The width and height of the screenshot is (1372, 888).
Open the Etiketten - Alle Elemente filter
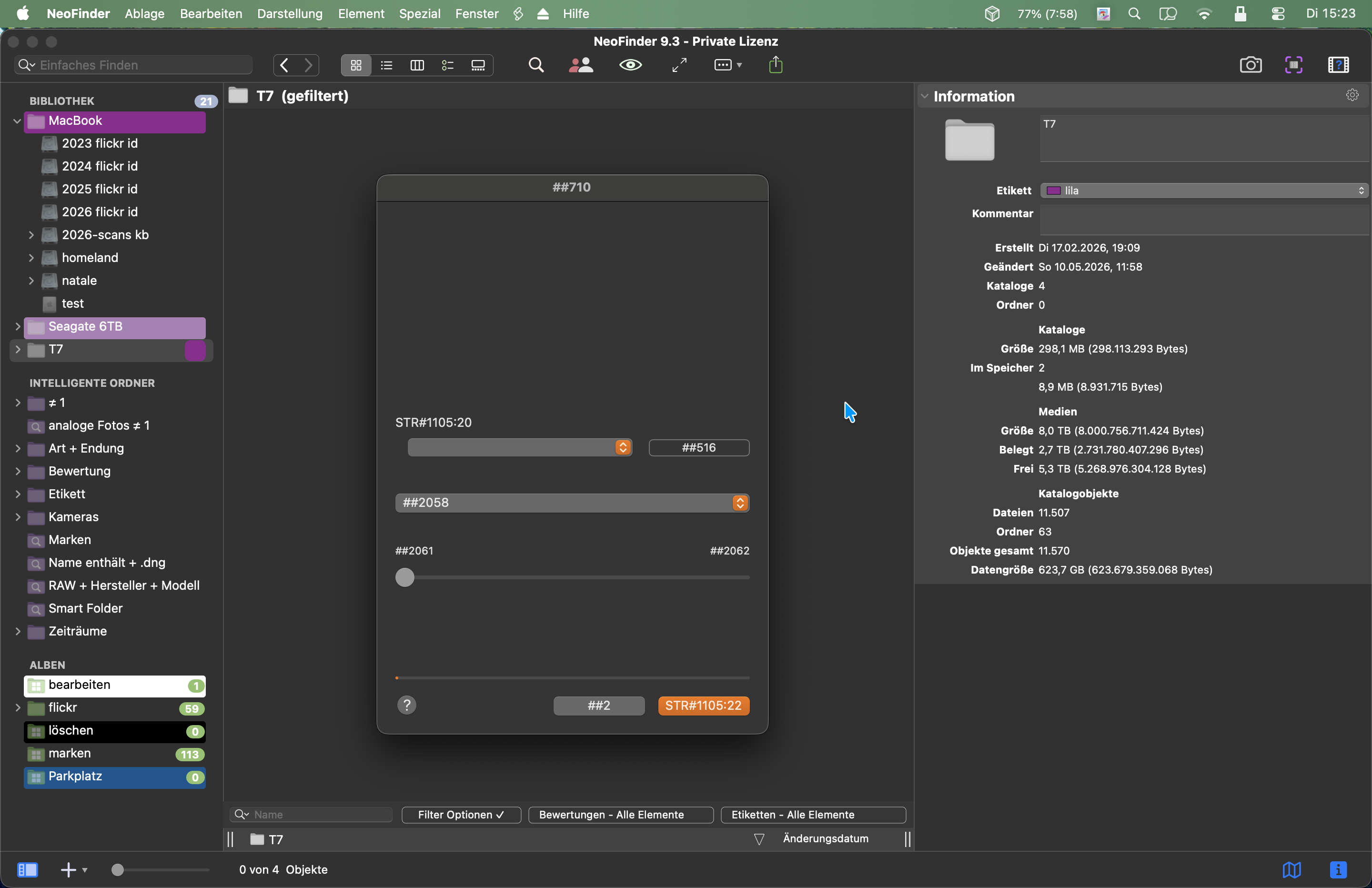coord(813,815)
